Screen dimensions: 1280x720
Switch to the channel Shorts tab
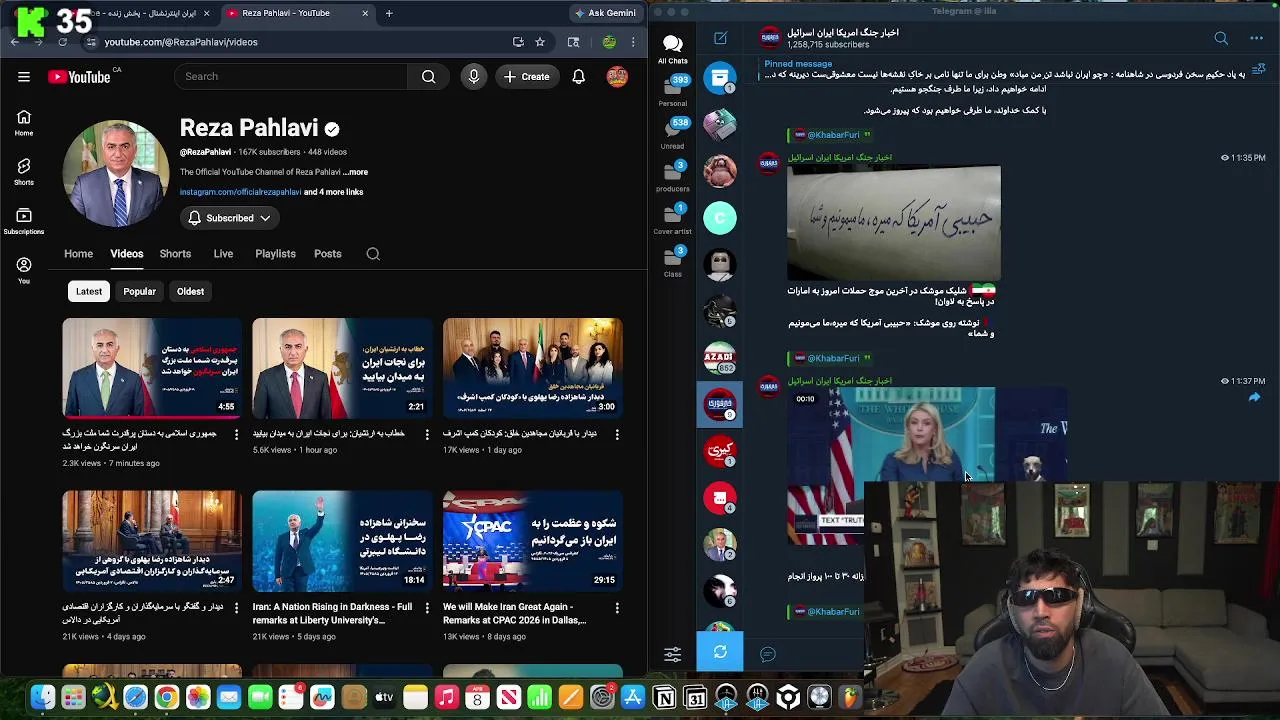pos(175,254)
